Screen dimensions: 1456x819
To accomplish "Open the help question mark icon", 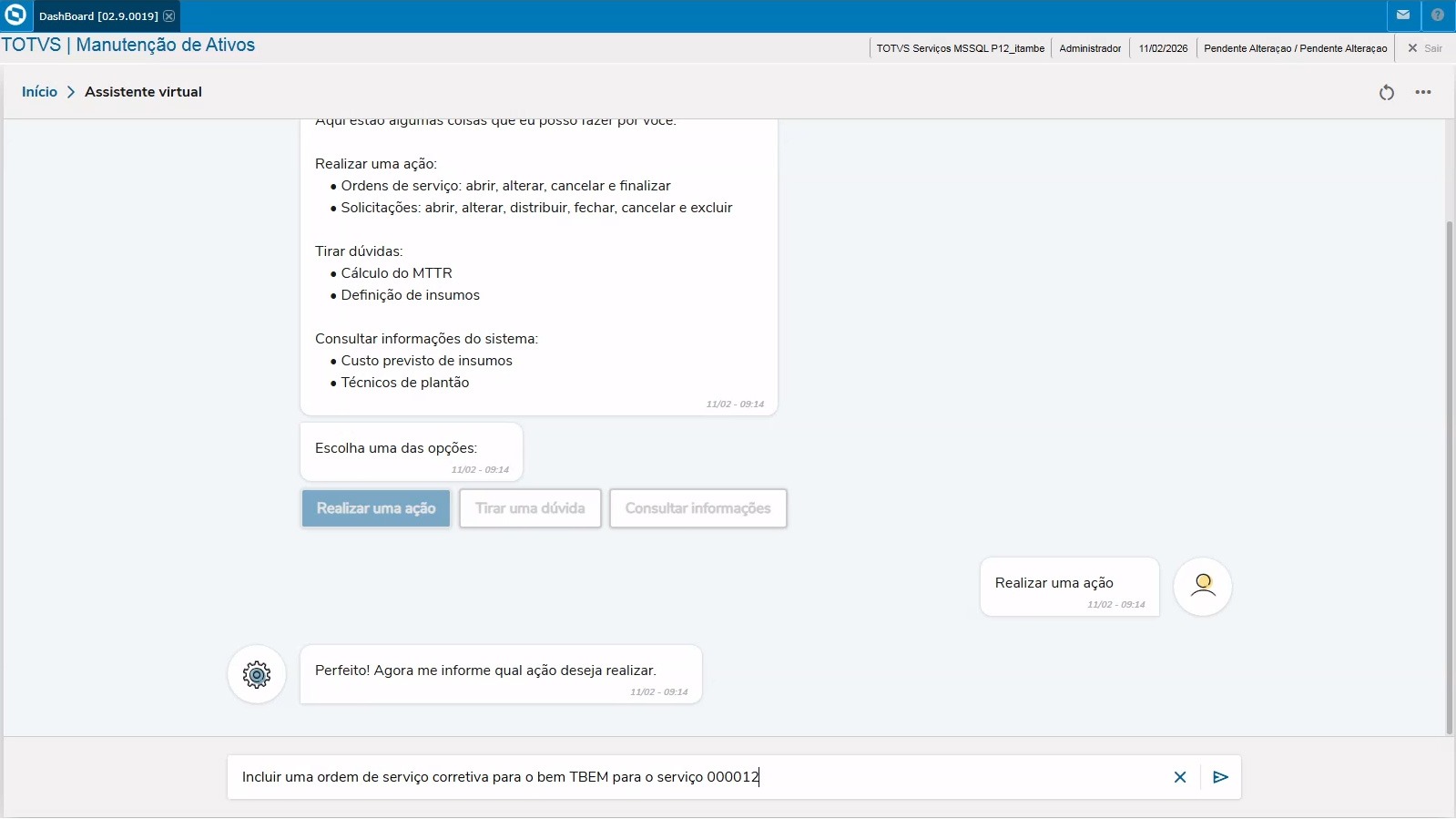I will [1438, 15].
